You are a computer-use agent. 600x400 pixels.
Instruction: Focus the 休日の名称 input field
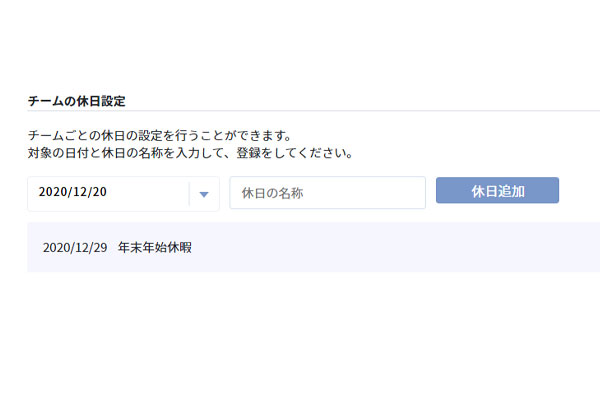[327, 193]
